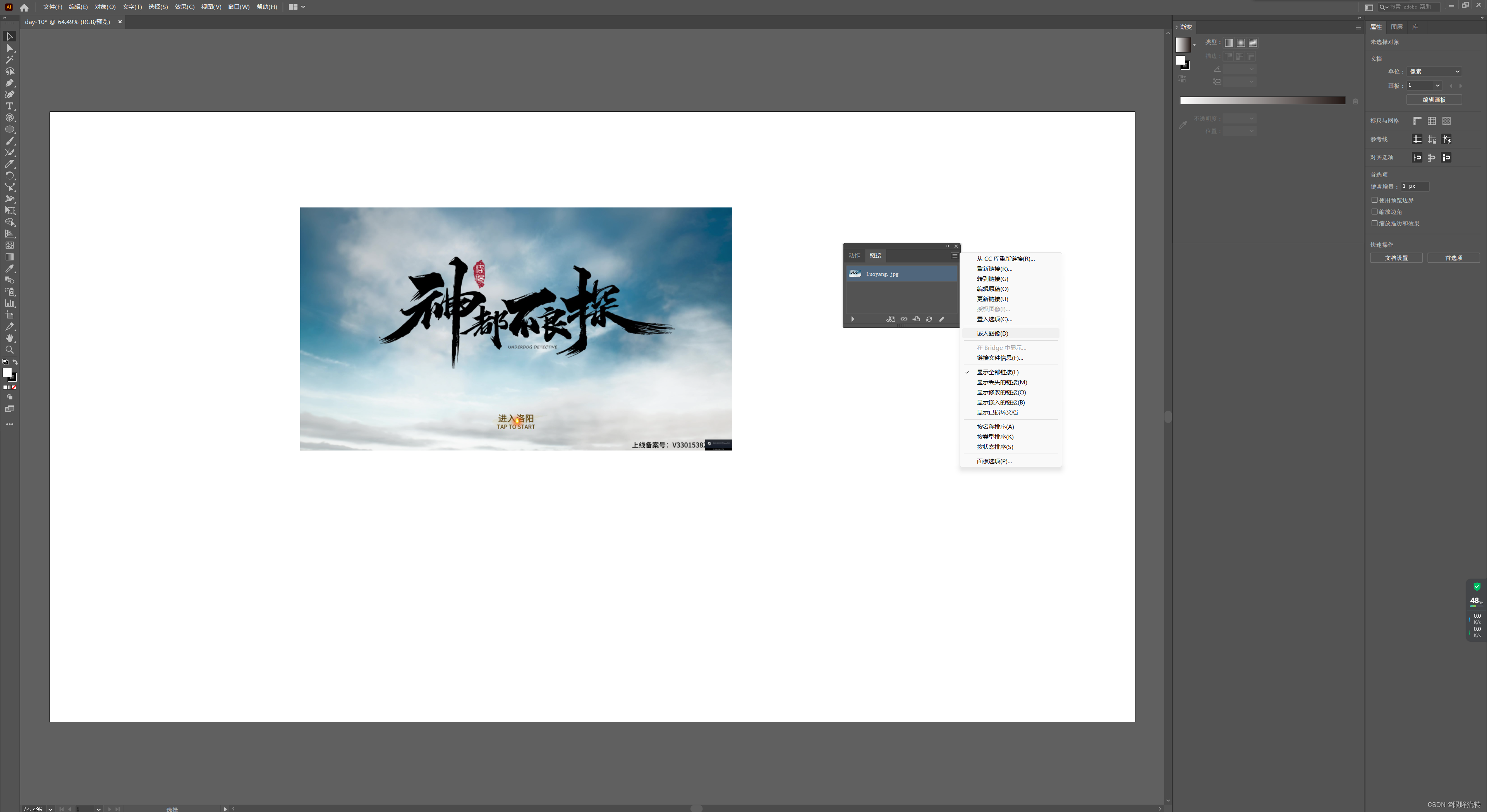Go to the Illustrator home screen

[24, 7]
